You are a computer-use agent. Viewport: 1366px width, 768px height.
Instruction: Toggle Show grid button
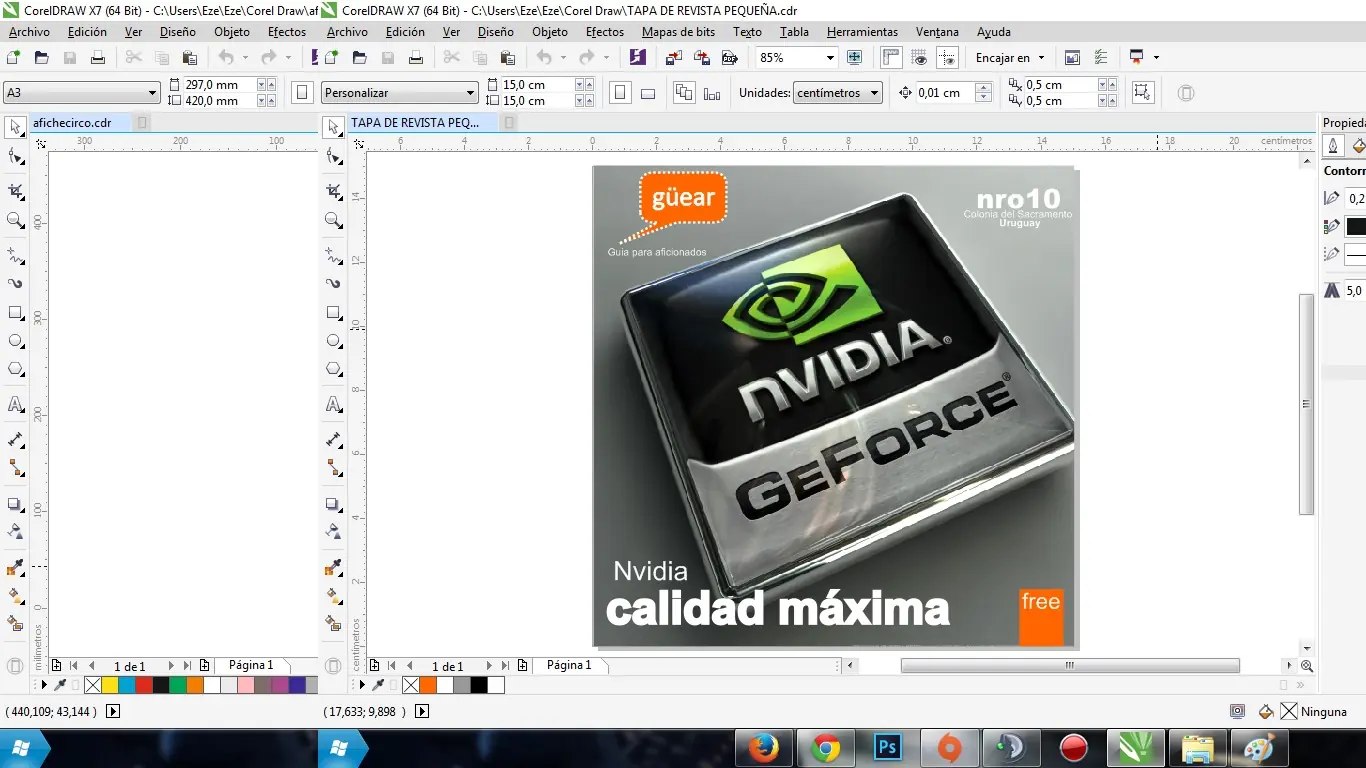pos(919,58)
